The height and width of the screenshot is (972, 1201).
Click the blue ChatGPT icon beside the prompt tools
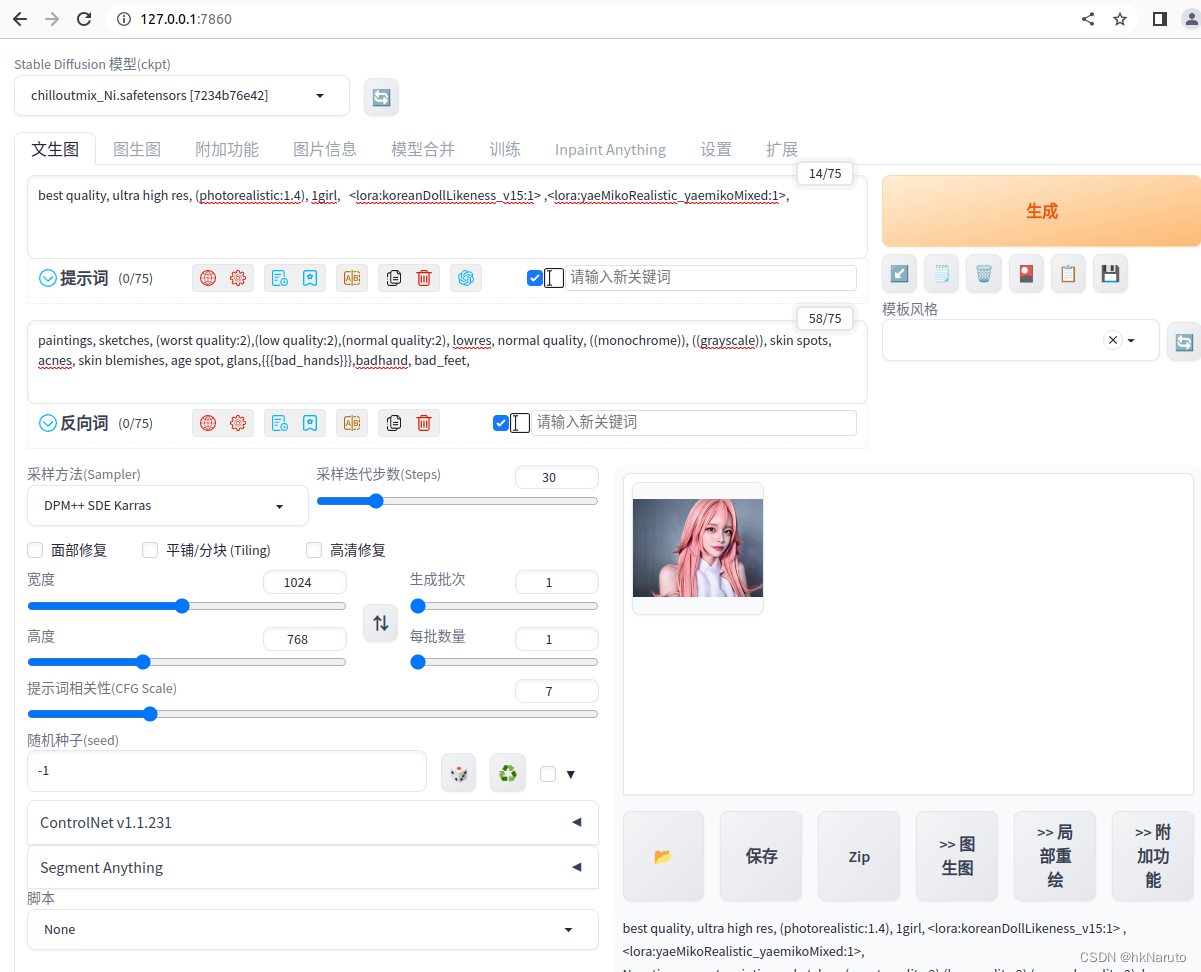click(465, 277)
